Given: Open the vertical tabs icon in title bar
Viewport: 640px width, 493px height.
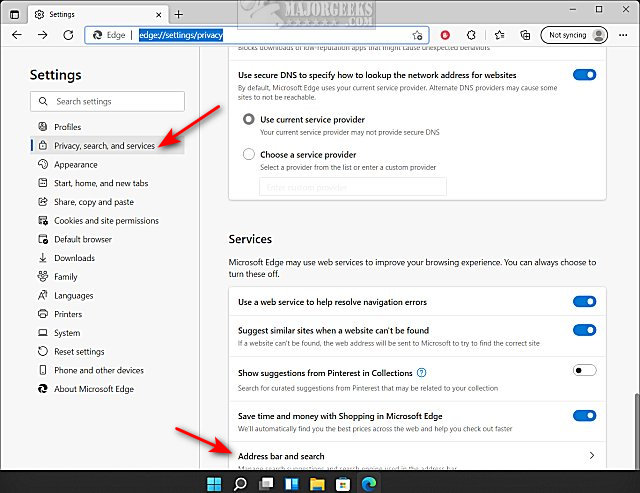Looking at the screenshot, I should point(14,15).
